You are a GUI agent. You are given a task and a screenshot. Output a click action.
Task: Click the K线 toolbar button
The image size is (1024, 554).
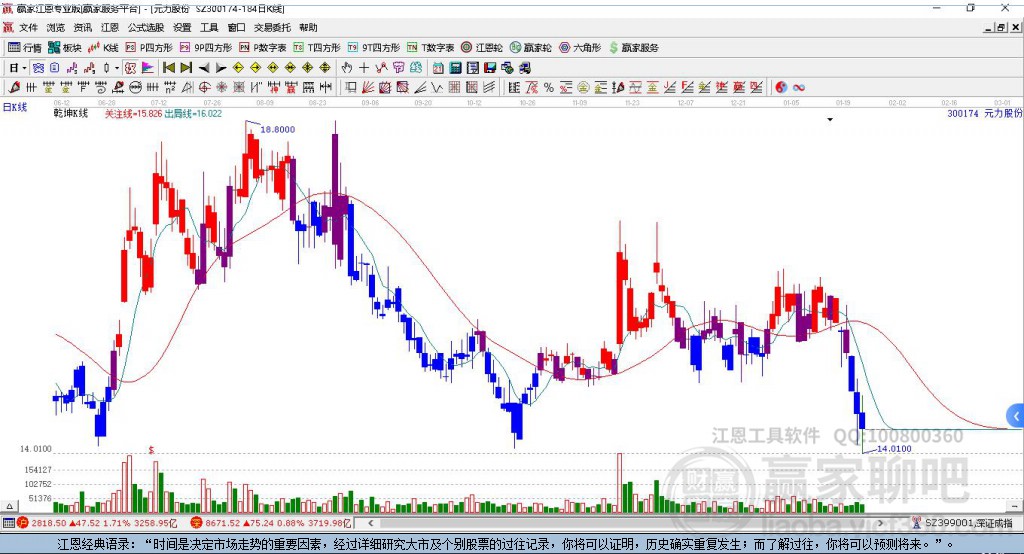pyautogui.click(x=103, y=48)
